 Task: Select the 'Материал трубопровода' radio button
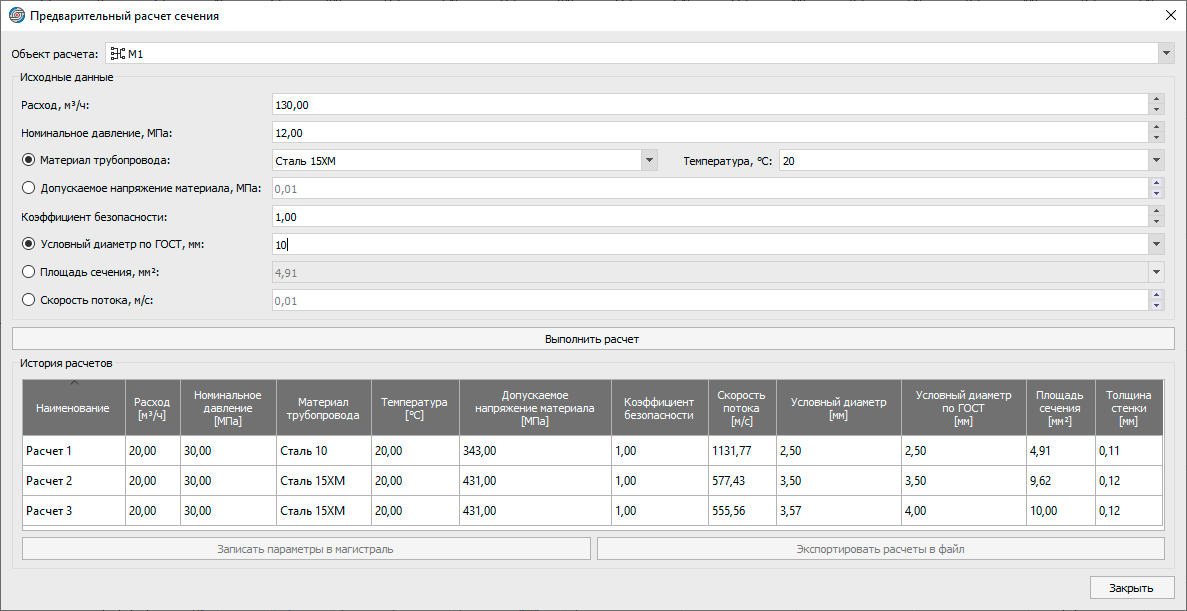28,160
